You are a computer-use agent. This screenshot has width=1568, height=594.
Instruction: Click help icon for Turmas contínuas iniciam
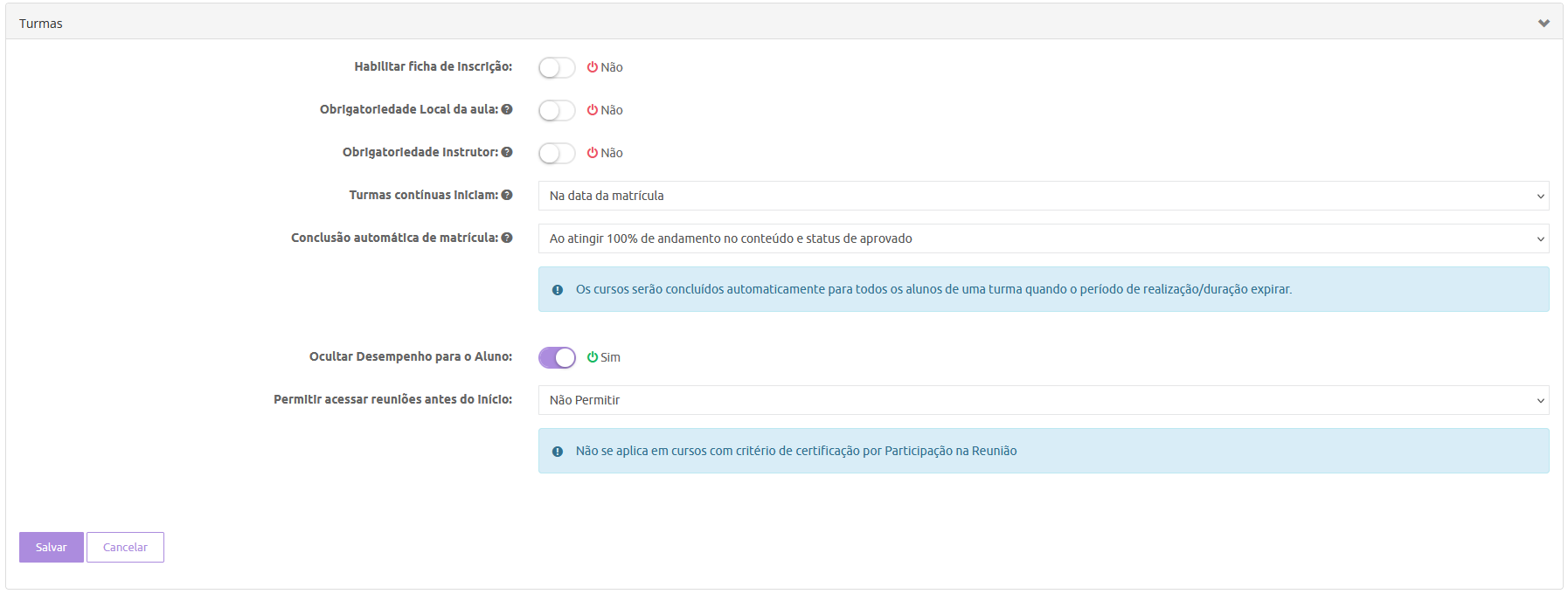point(507,195)
